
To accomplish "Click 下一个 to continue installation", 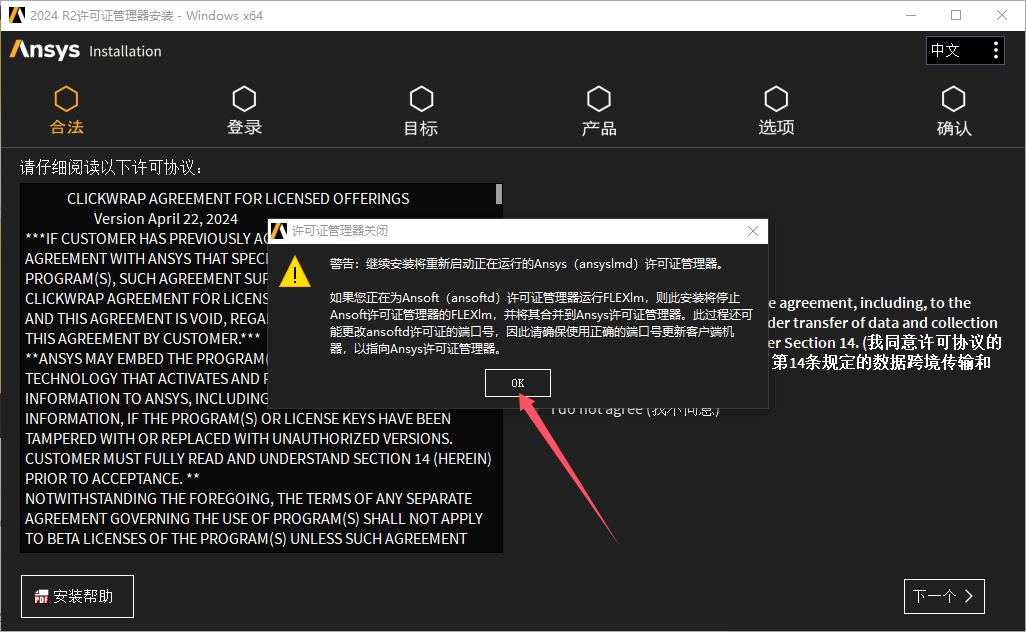I will [x=943, y=595].
